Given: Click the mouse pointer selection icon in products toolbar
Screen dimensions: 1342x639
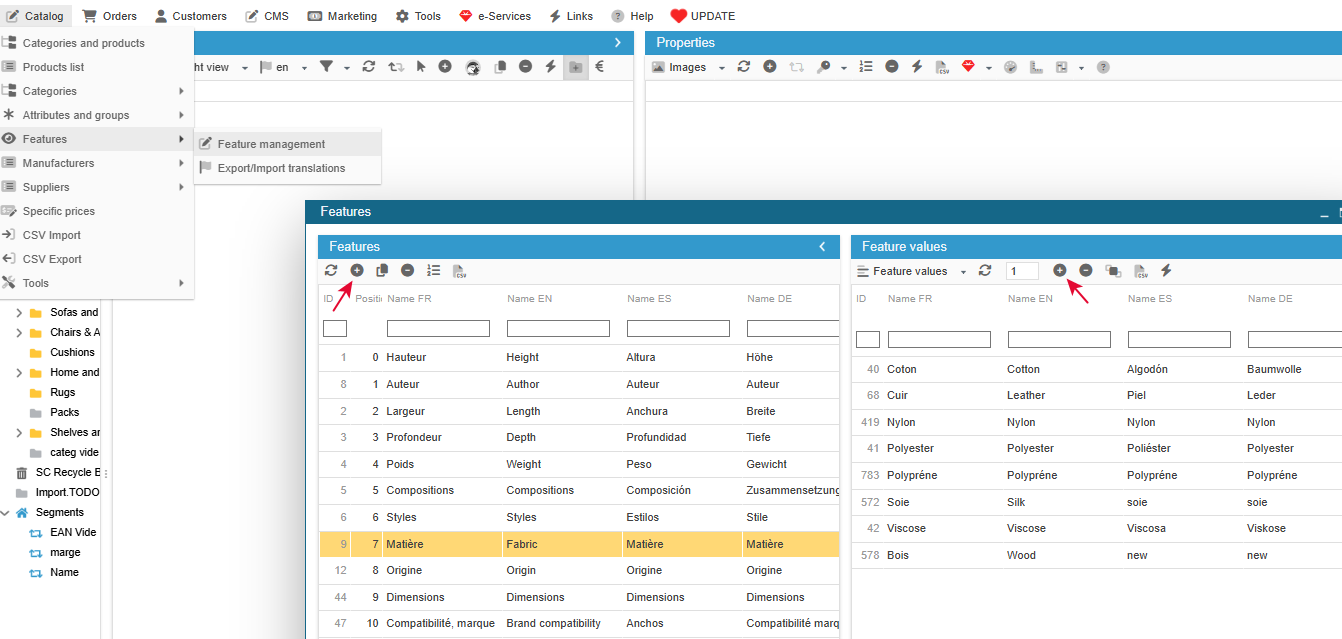Looking at the screenshot, I should tap(420, 66).
